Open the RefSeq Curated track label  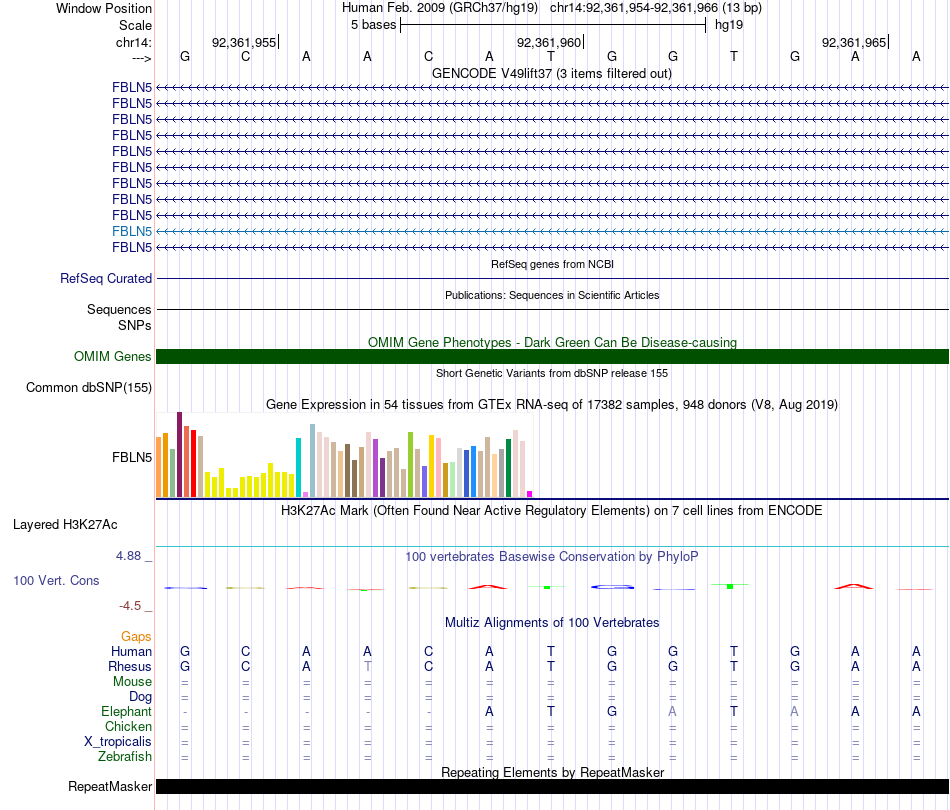[106, 279]
